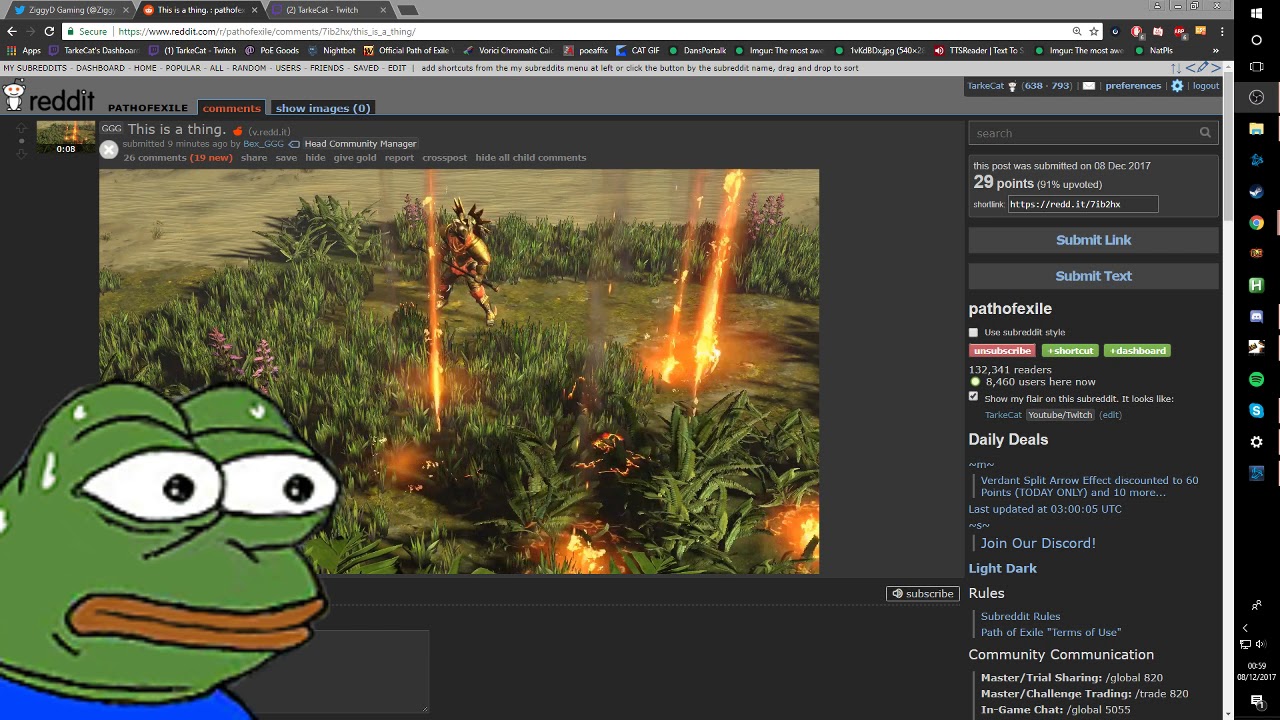Open the PoE Goods bookmark
Image resolution: width=1280 pixels, height=720 pixels.
pyautogui.click(x=272, y=50)
